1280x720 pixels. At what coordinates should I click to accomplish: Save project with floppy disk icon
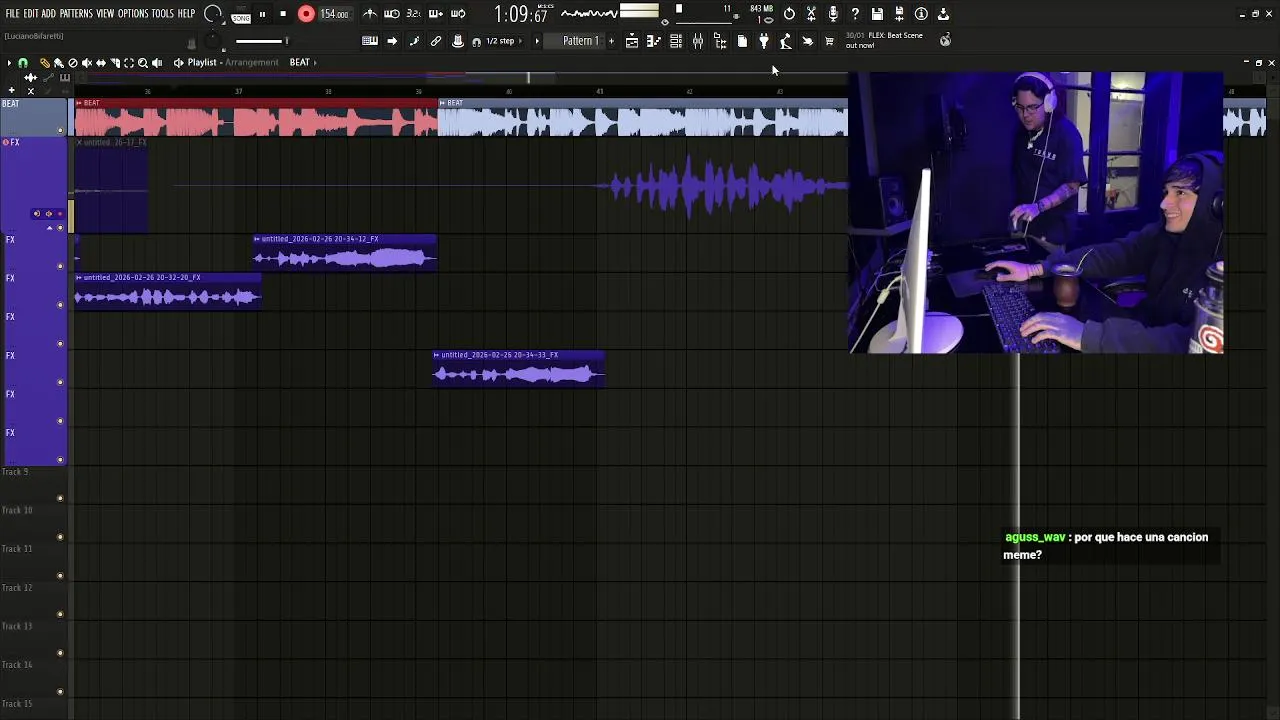click(x=877, y=14)
